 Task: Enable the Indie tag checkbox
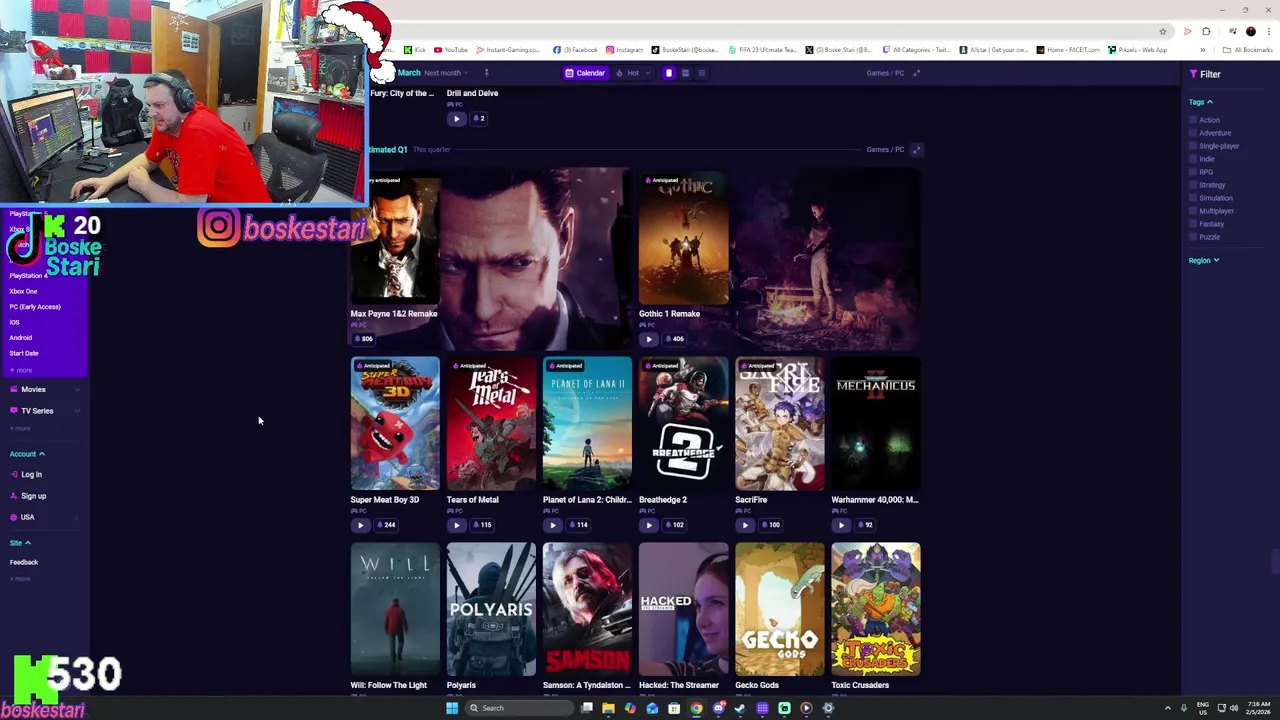coord(1193,159)
